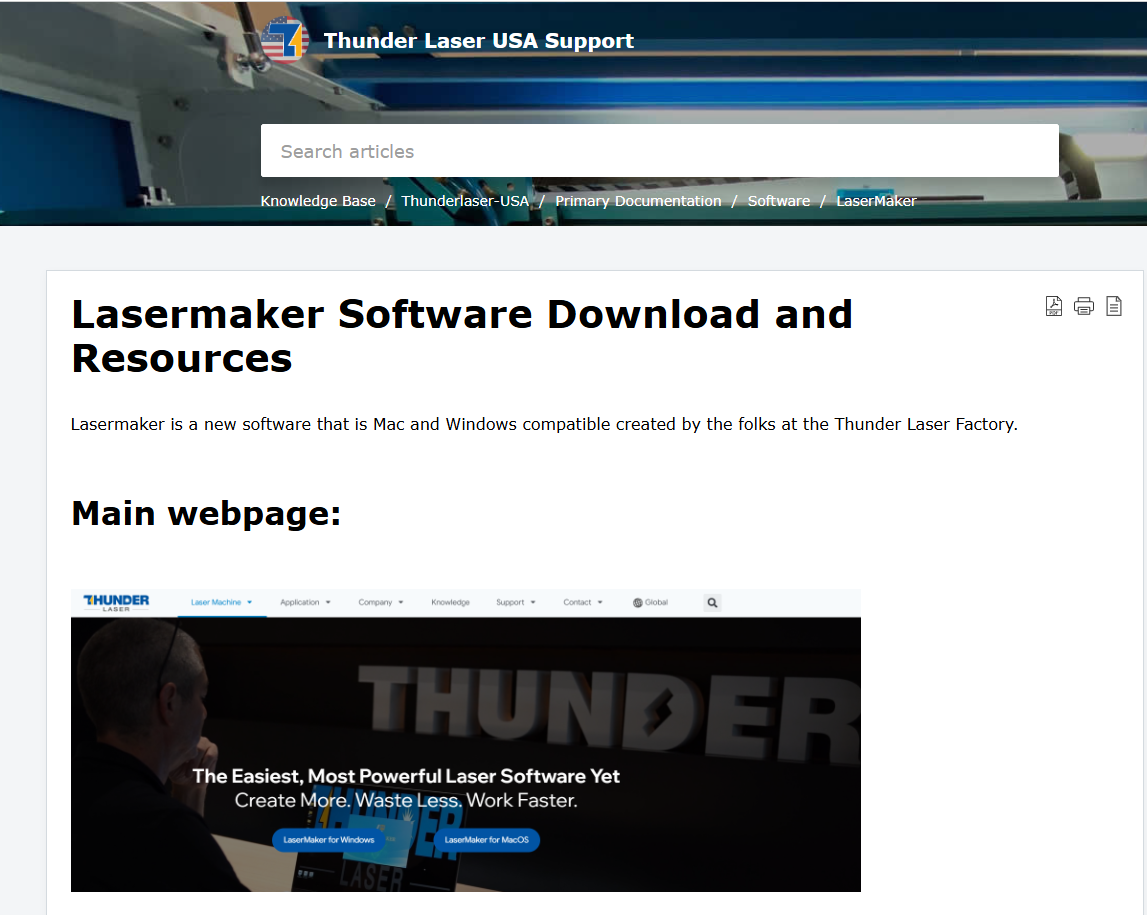Open the Software breadcrumb link
Viewport: 1147px width, 915px height.
pos(779,201)
